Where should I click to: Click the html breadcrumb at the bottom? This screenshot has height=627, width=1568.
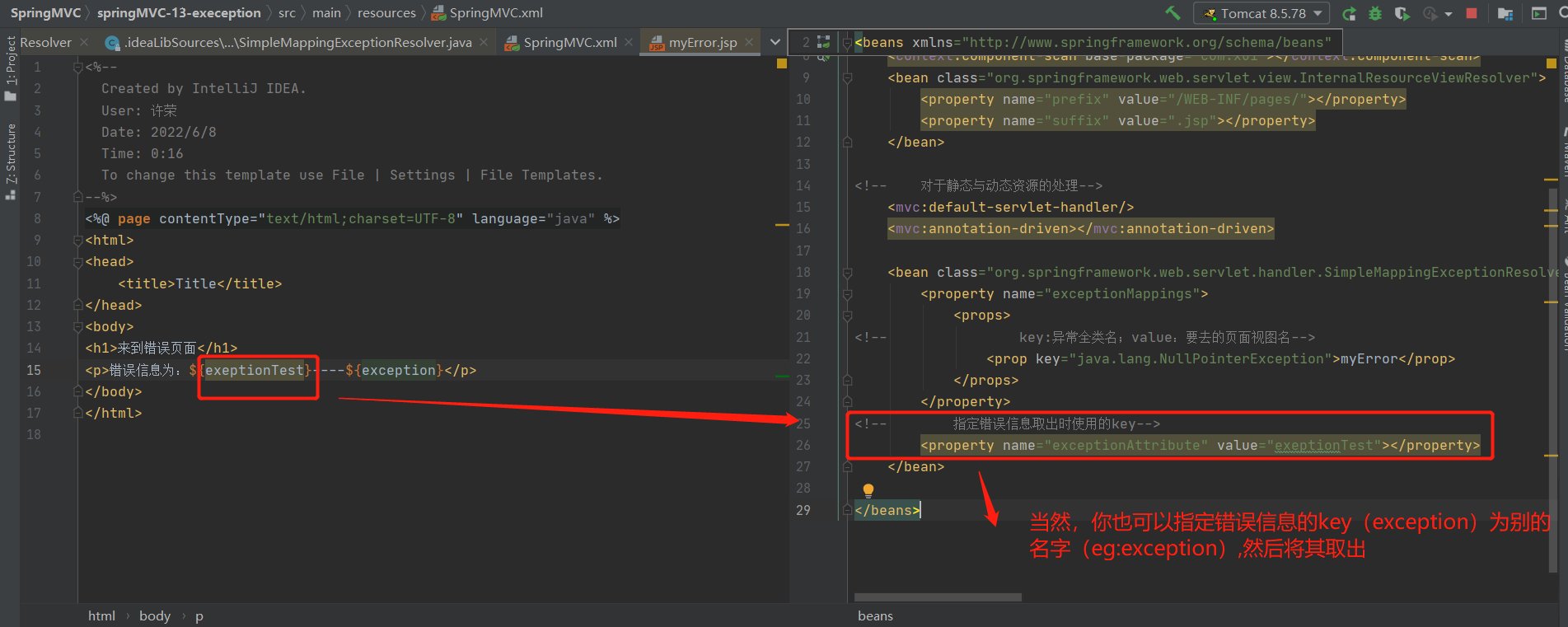coord(101,615)
